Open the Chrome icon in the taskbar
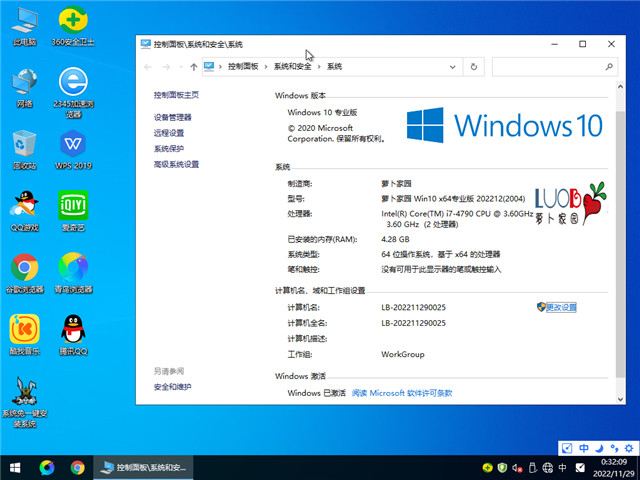Image resolution: width=640 pixels, height=480 pixels. [x=78, y=468]
